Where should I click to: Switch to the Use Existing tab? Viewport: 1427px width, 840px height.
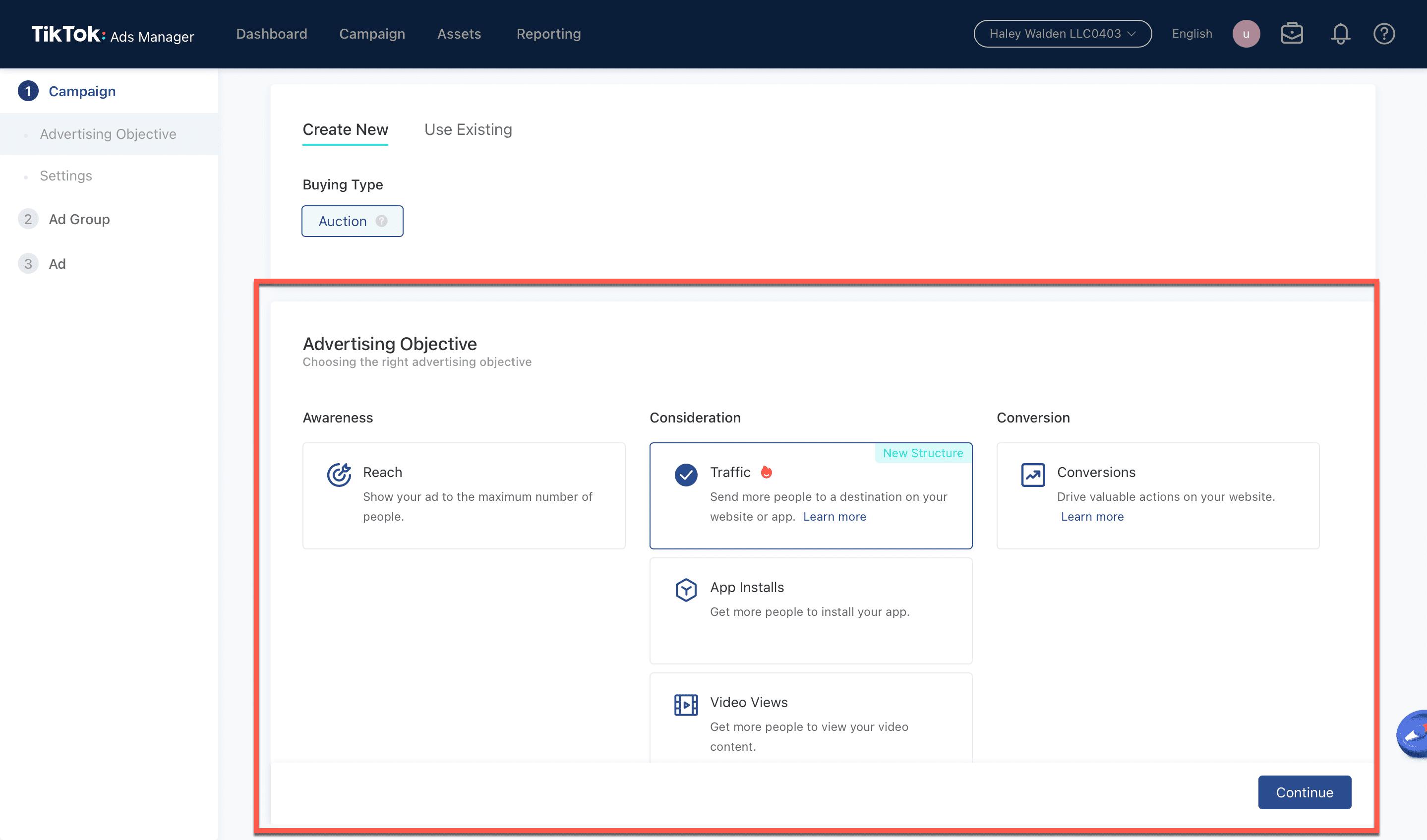click(468, 130)
